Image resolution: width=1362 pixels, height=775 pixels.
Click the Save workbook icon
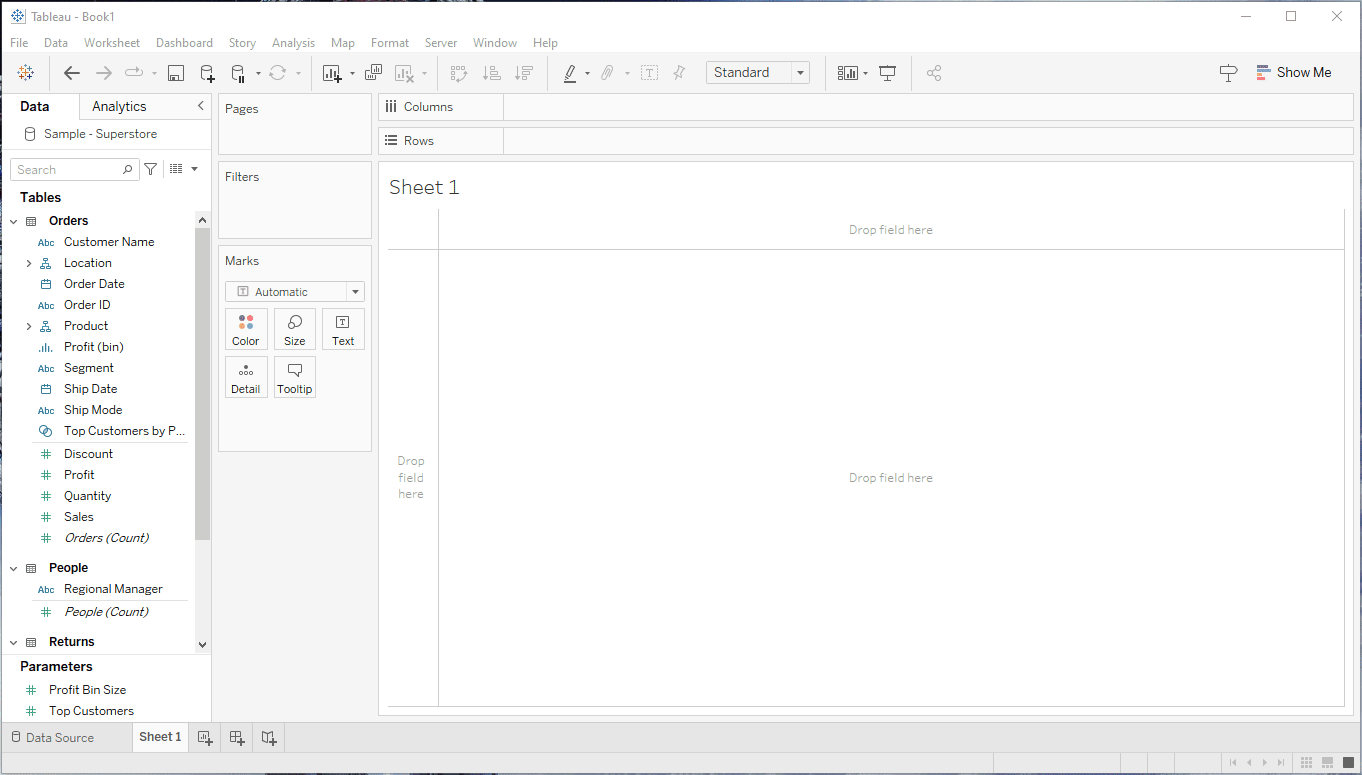176,73
